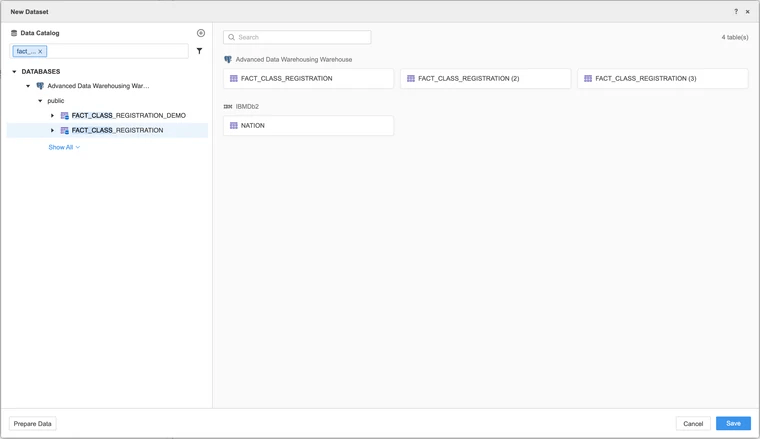Collapse the Advanced Data Warehousing tree node
760x439 pixels.
coord(28,86)
